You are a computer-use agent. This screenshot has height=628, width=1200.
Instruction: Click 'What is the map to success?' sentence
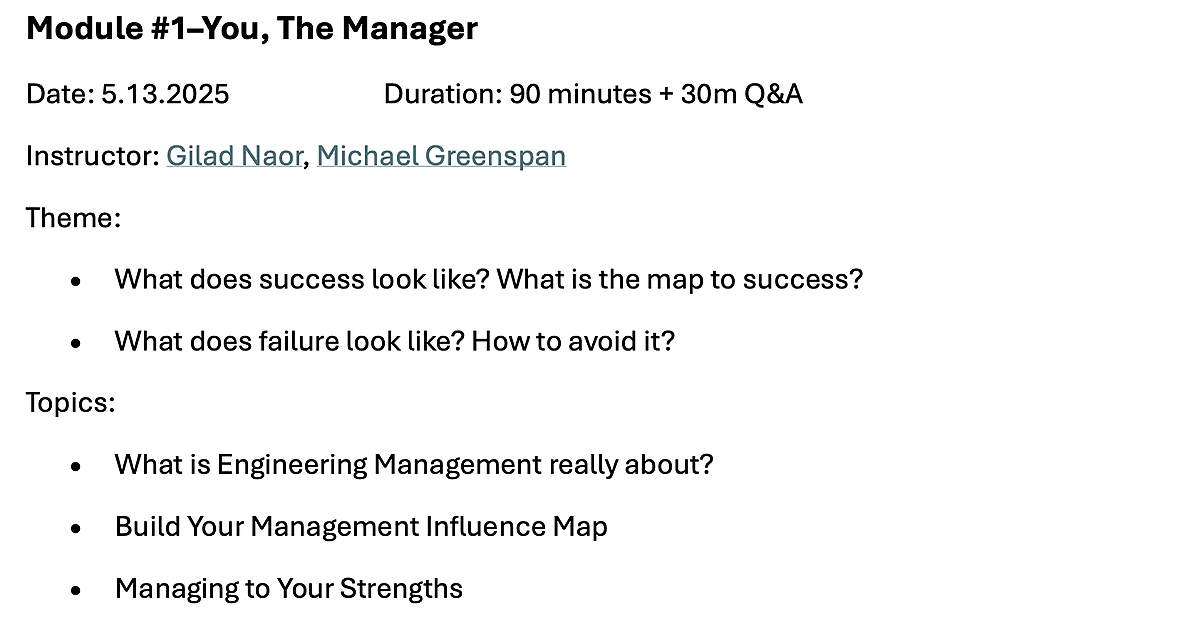pos(680,279)
